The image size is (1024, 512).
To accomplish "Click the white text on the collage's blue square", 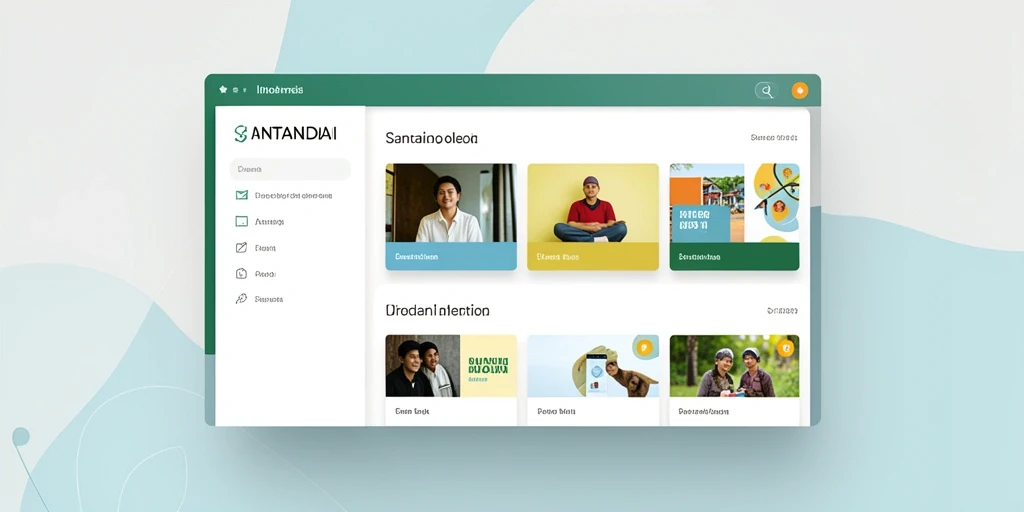I will 694,220.
